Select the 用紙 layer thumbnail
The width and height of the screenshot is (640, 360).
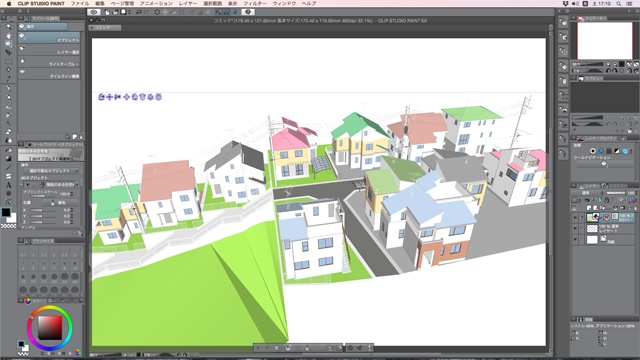click(592, 240)
